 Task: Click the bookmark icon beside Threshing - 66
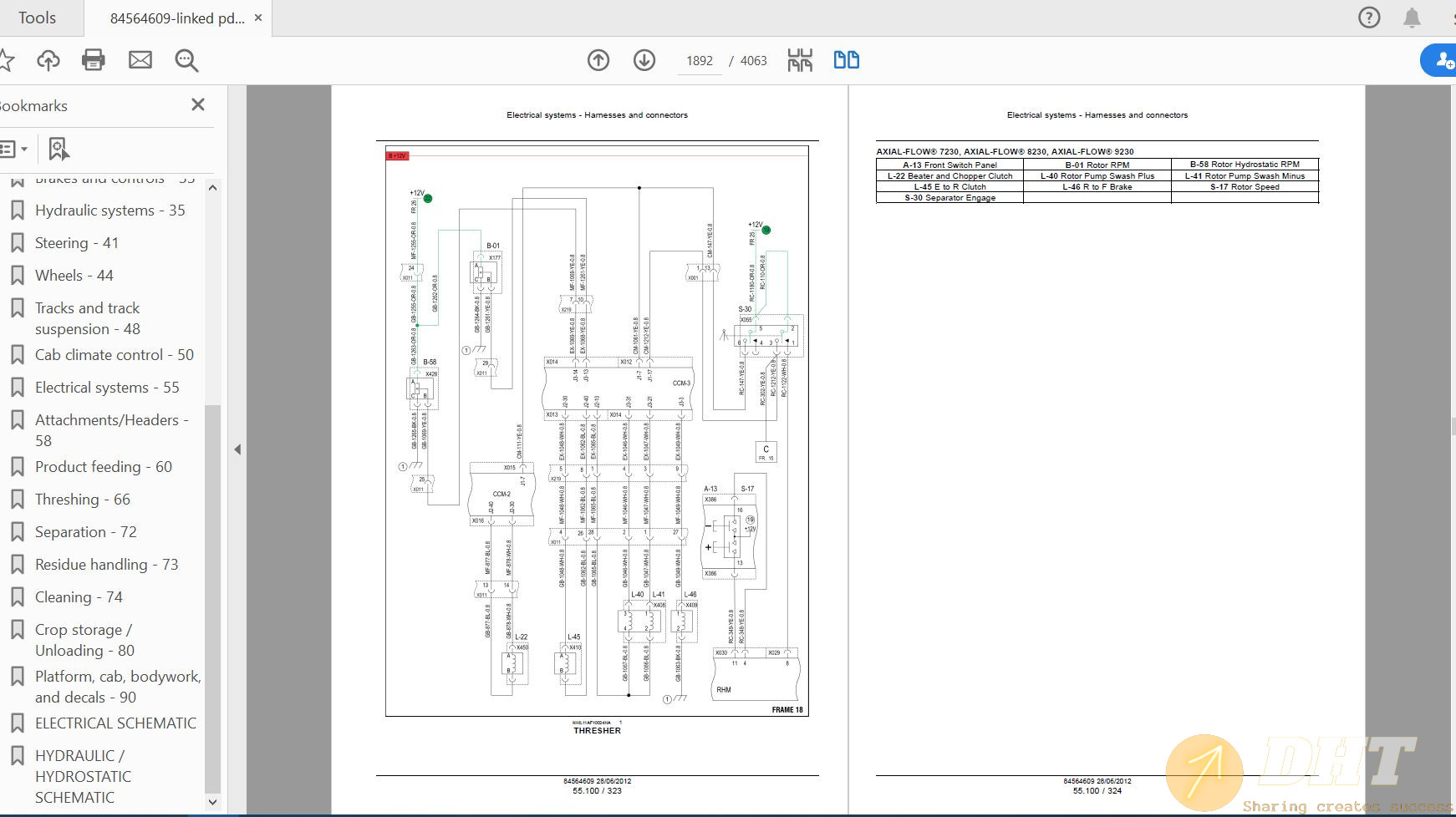17,500
